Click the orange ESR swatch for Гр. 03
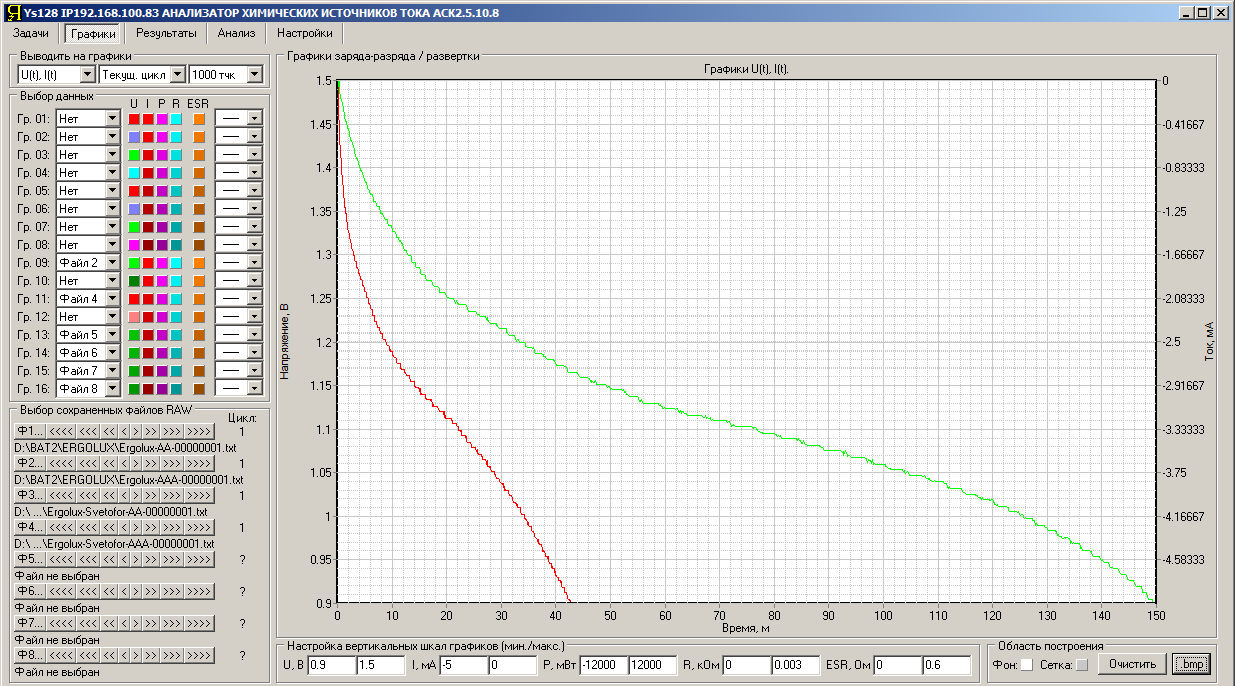Viewport: 1235px width, 686px height. point(199,155)
